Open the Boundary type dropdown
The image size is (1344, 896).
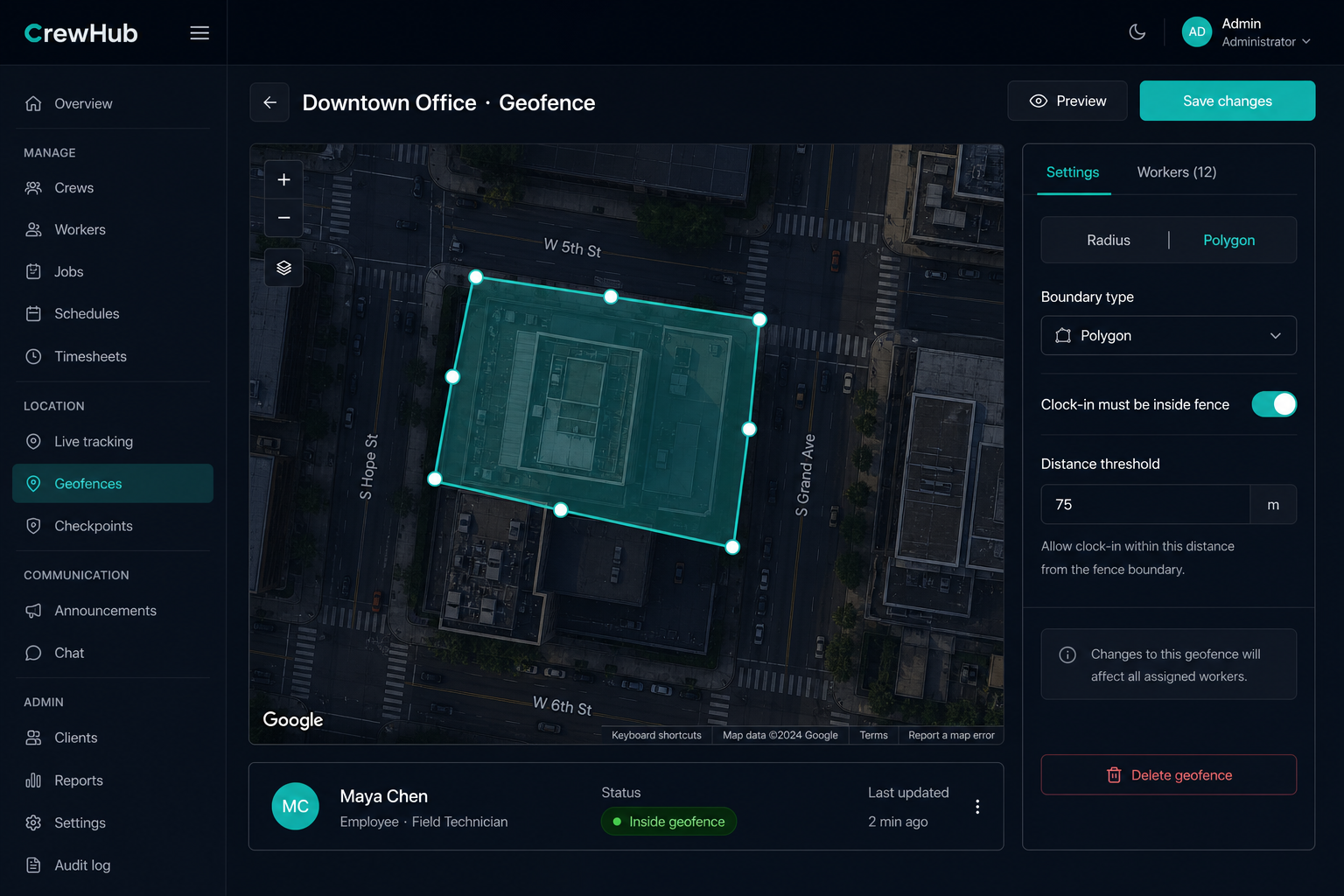click(x=1168, y=336)
